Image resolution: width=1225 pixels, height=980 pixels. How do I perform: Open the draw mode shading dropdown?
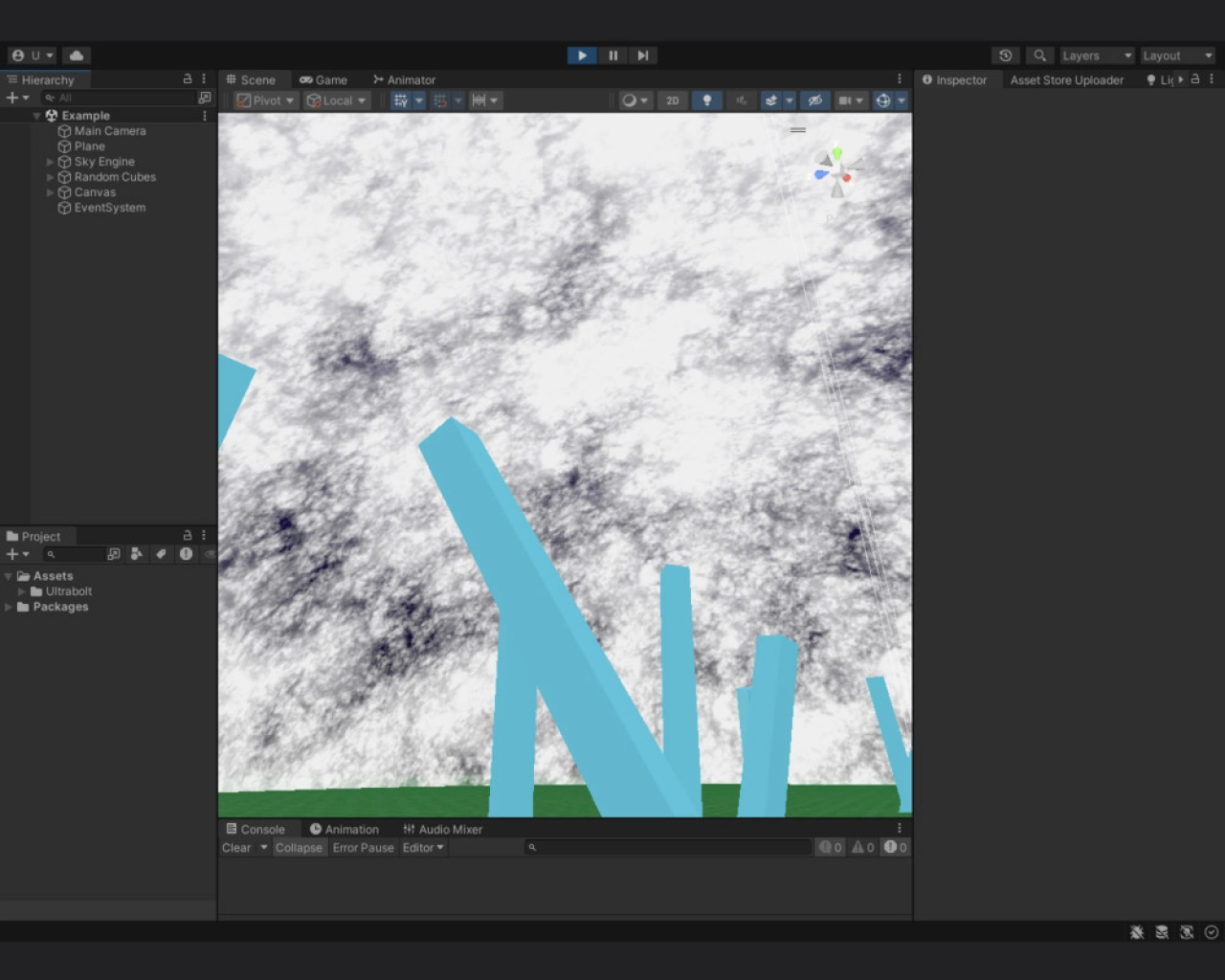pos(635,100)
